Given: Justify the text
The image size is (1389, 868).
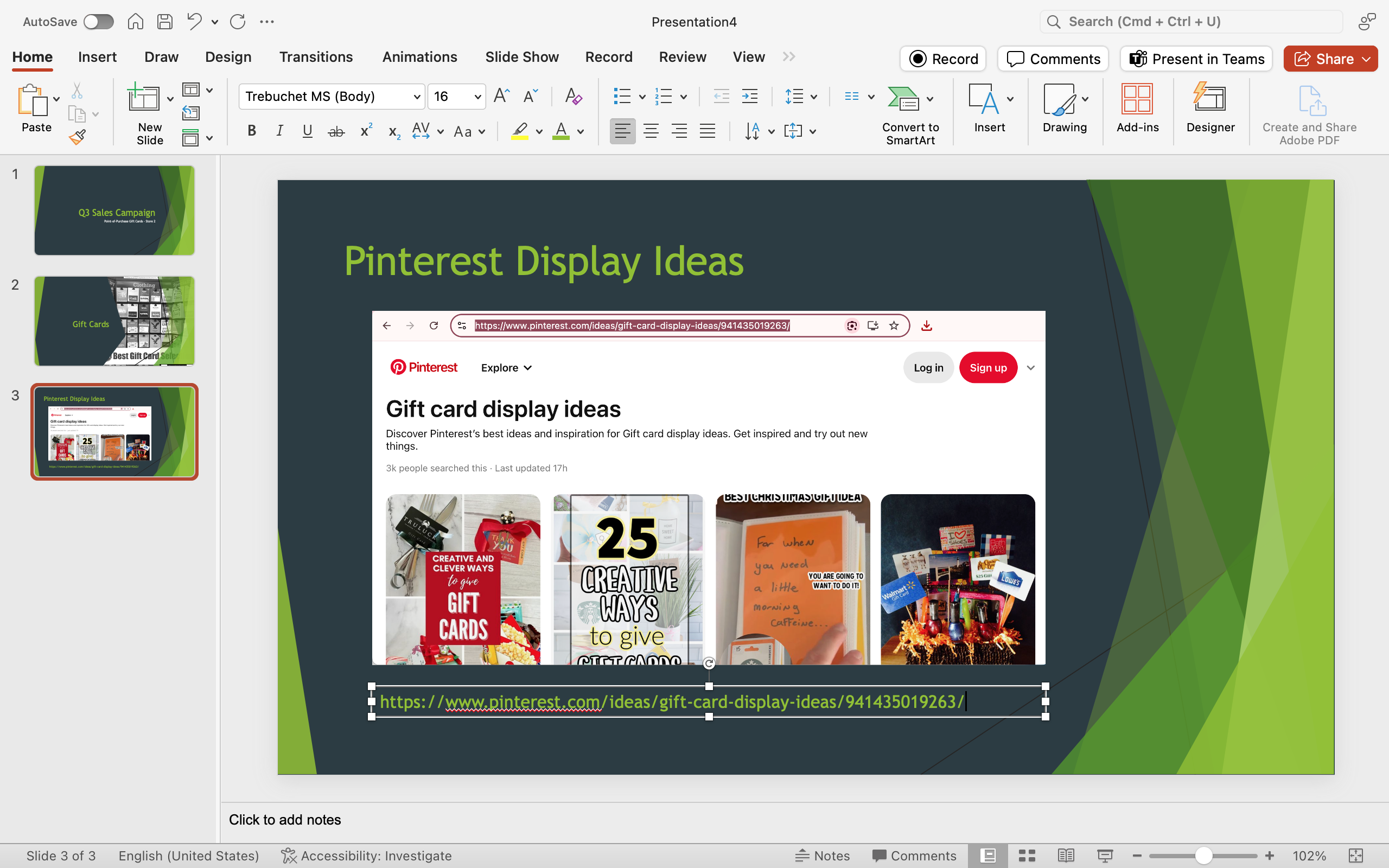Looking at the screenshot, I should point(707,131).
